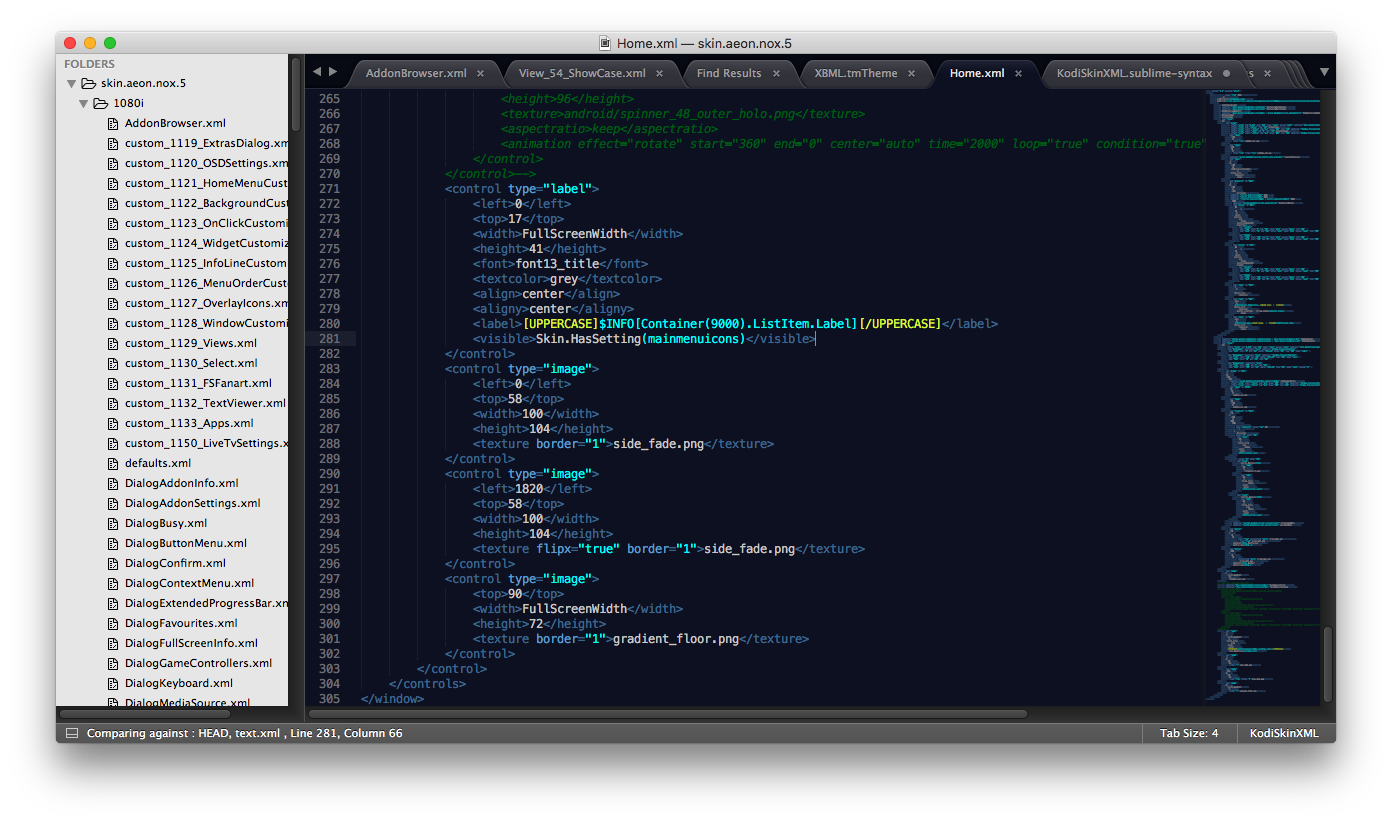Click the minimap code overview
Viewport: 1392px width, 823px height.
(x=1263, y=395)
